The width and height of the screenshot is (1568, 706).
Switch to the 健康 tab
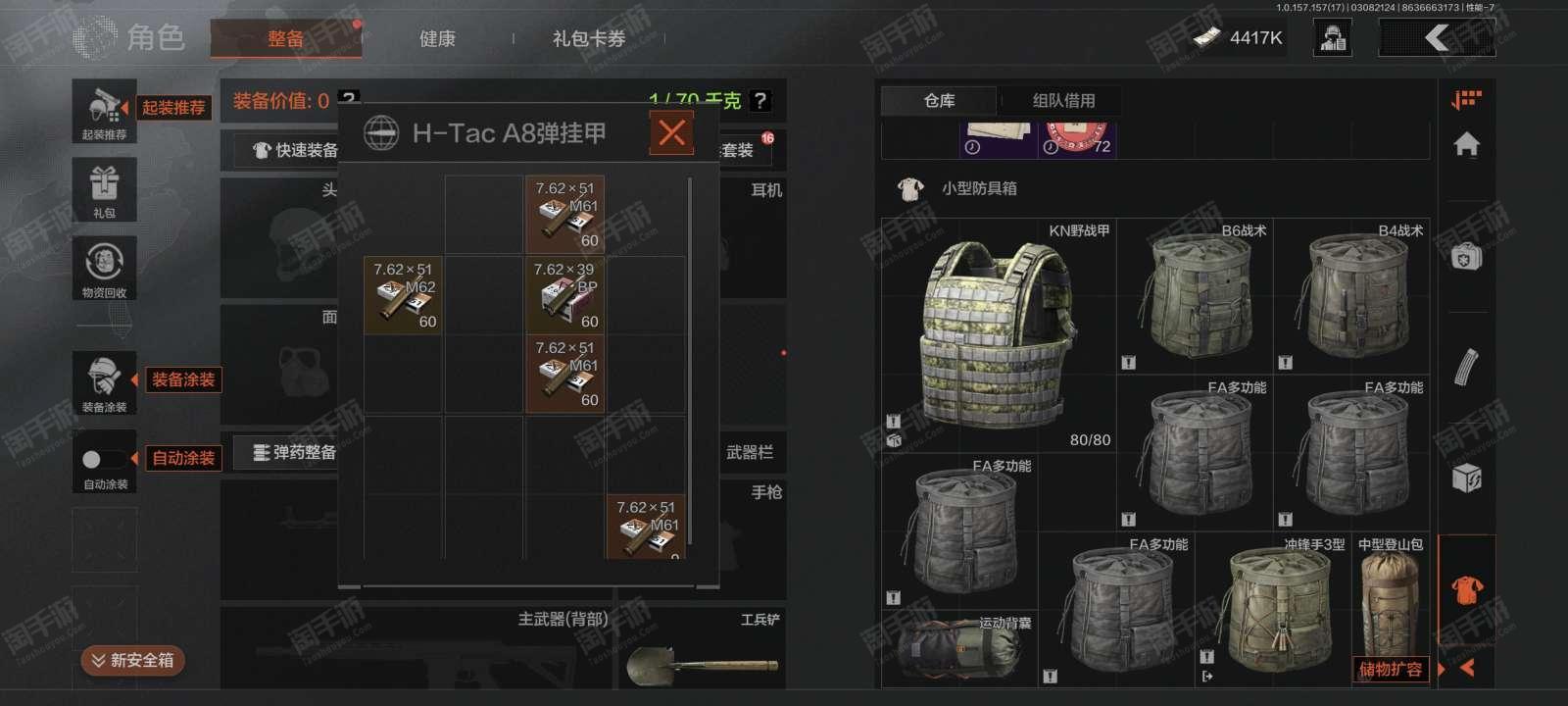click(437, 38)
